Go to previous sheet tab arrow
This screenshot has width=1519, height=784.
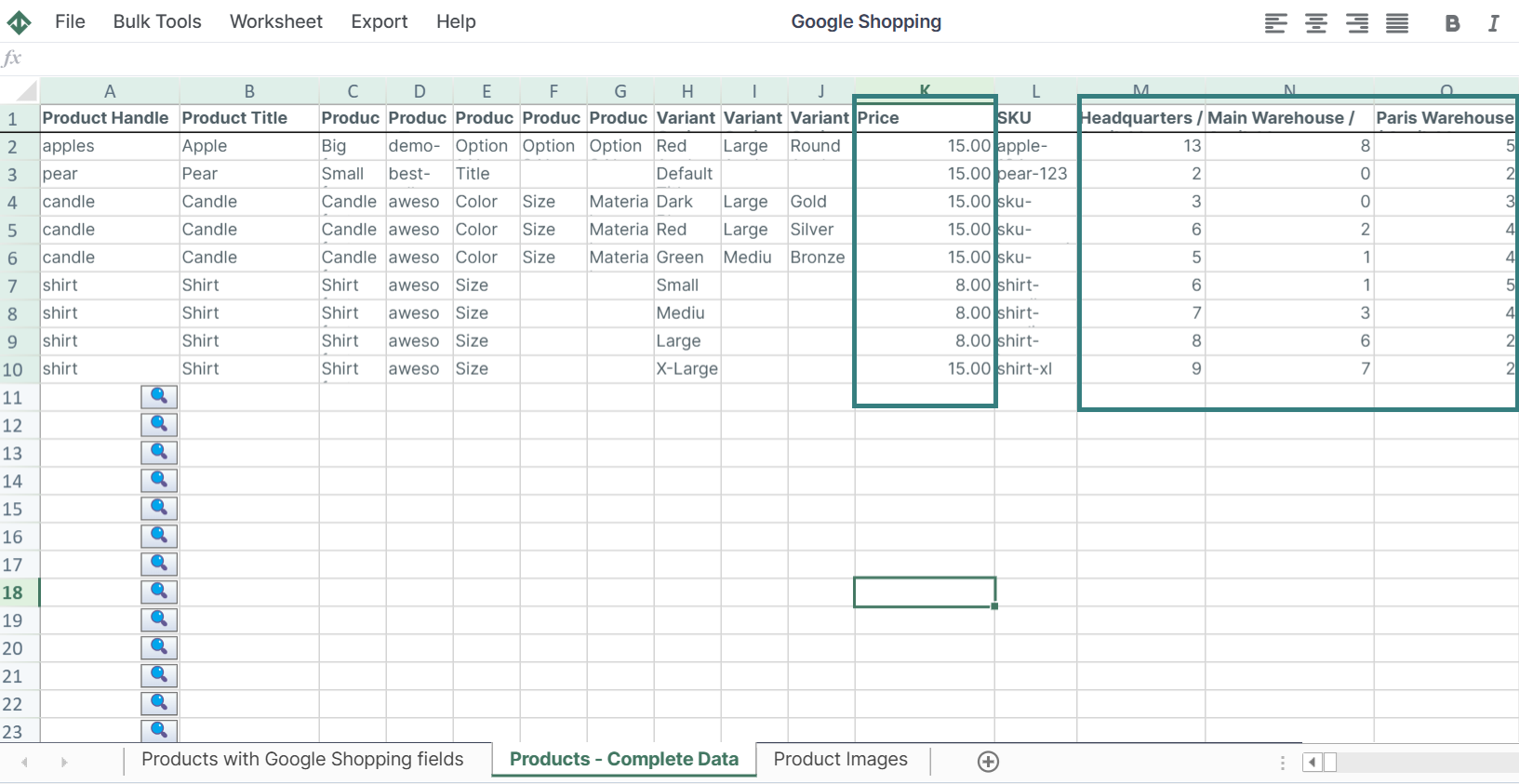(x=24, y=762)
